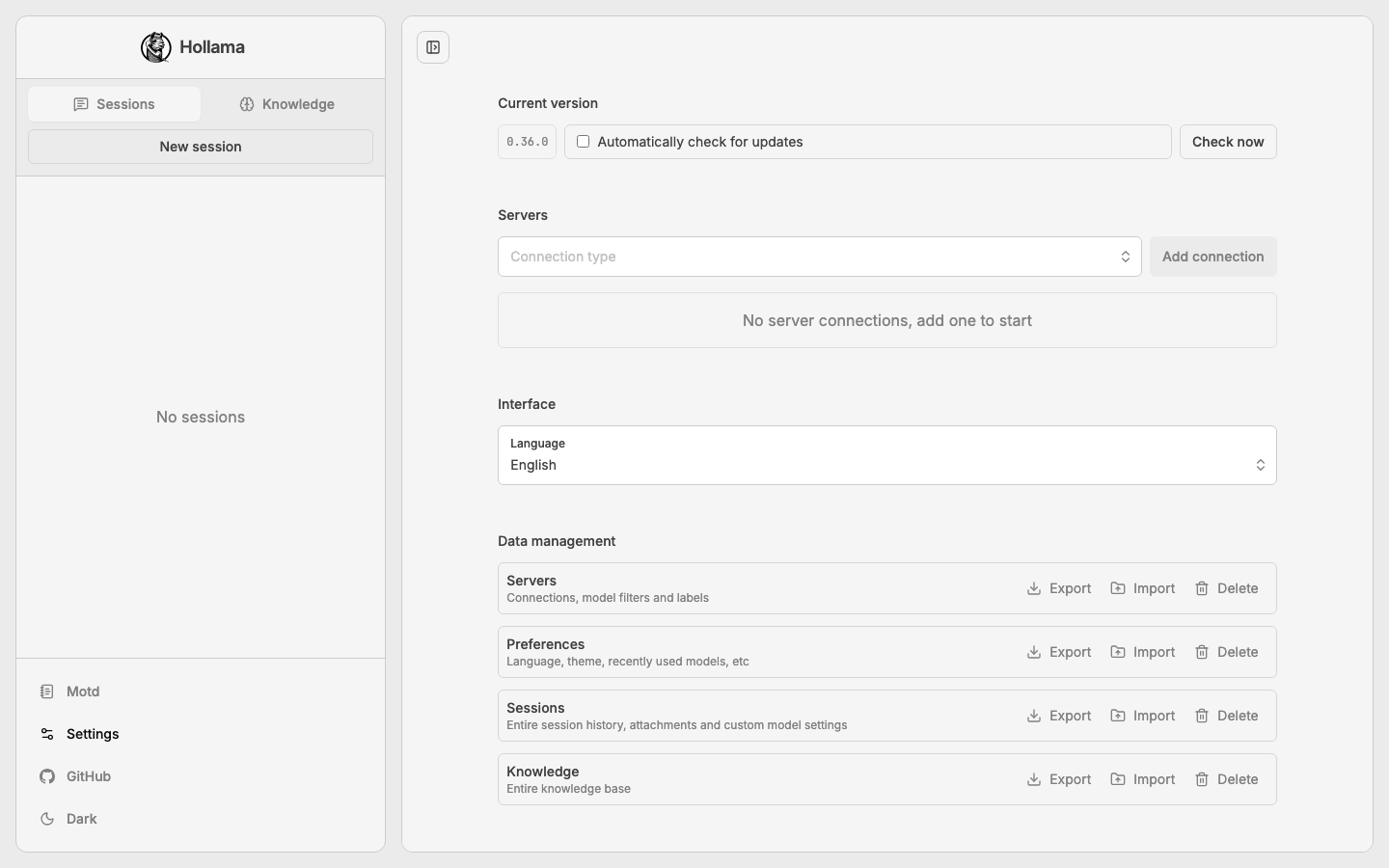Image resolution: width=1389 pixels, height=868 pixels.
Task: Switch to the Knowledge tab
Action: tap(286, 104)
